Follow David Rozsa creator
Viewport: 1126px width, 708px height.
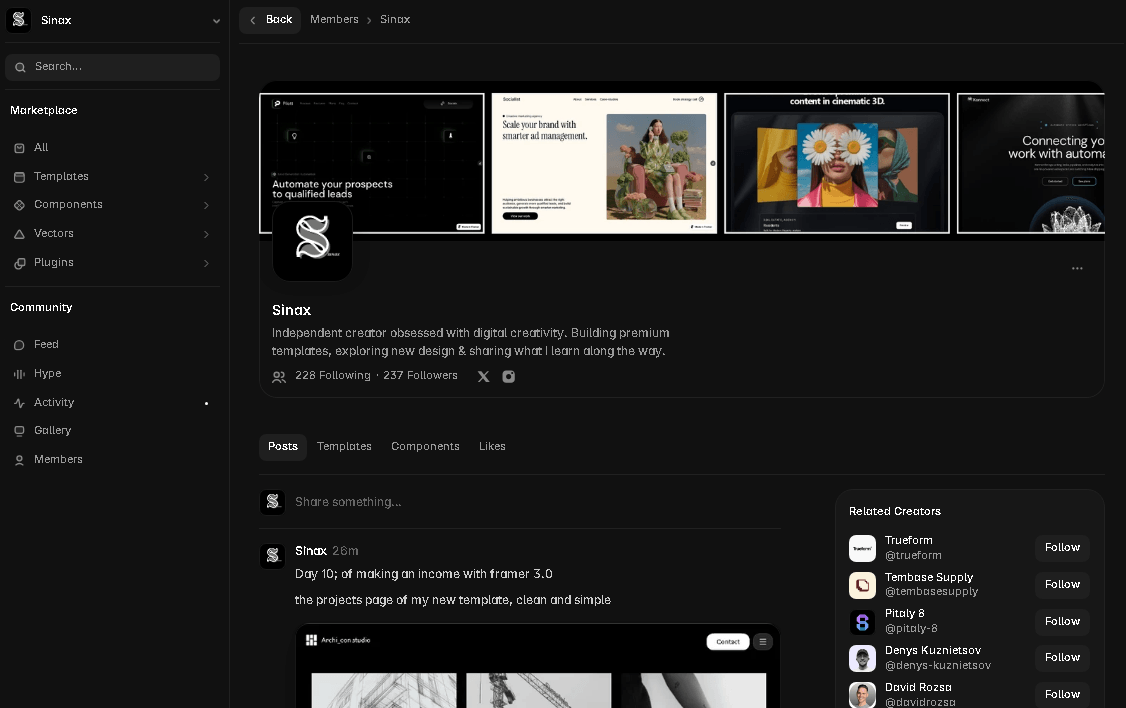point(1062,694)
